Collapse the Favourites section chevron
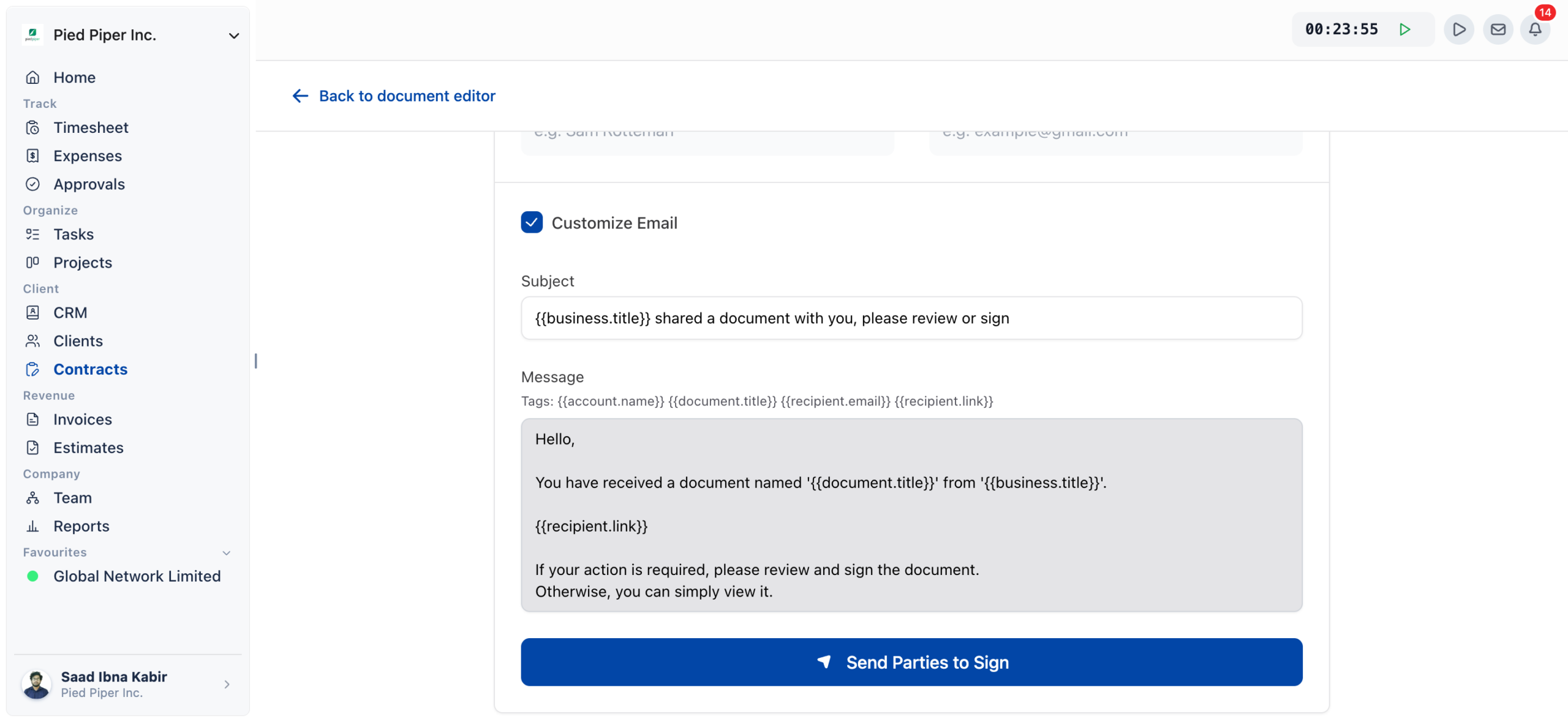 pyautogui.click(x=226, y=552)
